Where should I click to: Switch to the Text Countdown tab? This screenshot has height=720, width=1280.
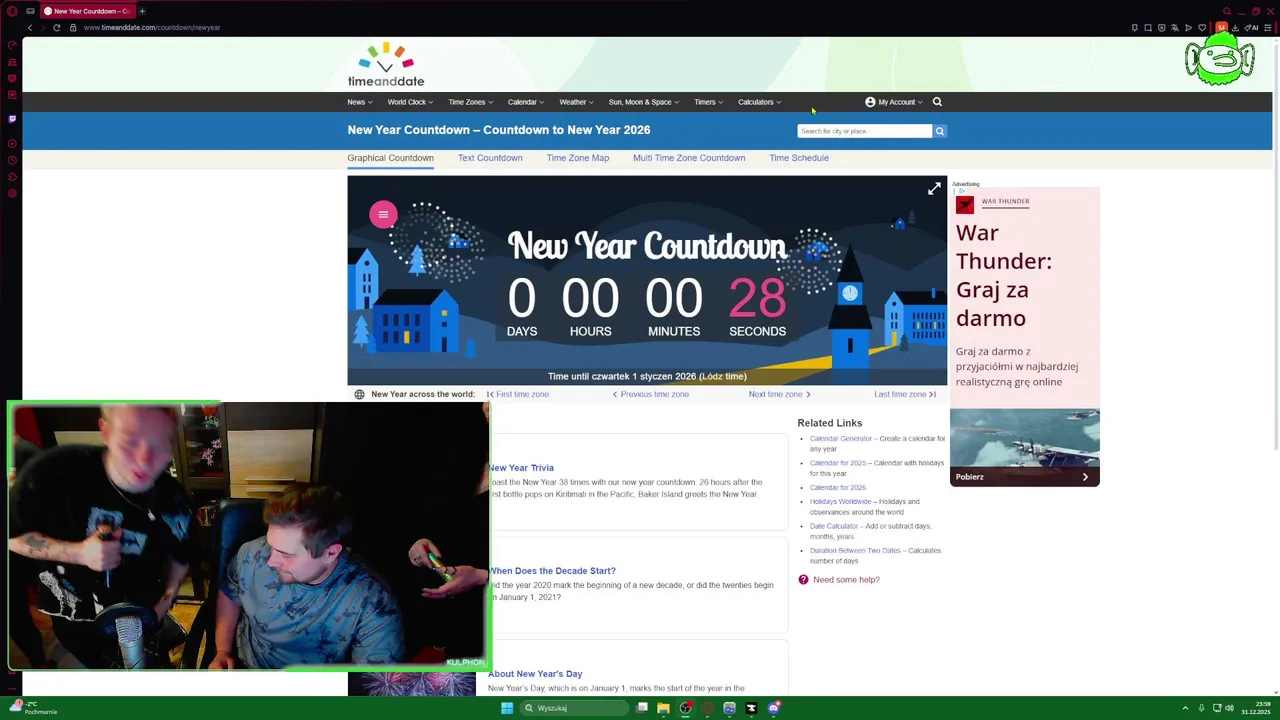point(490,158)
